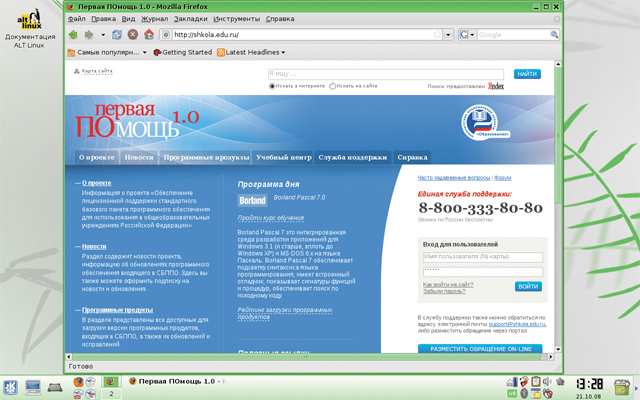The image size is (640, 400).
Task: Open ALT Linux documentation desktop icon
Action: point(29,29)
